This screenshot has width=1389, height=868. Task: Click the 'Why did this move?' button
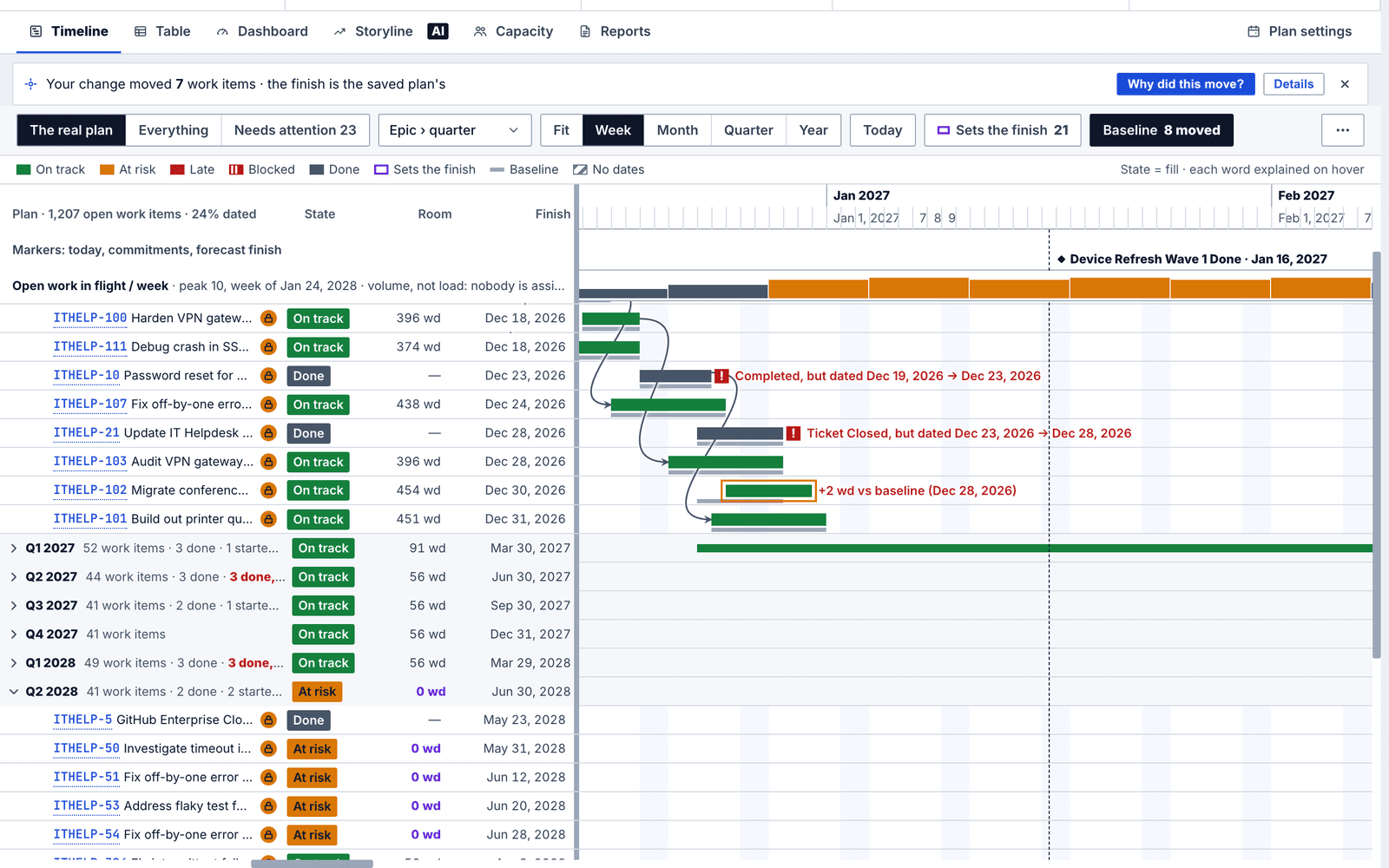tap(1185, 84)
